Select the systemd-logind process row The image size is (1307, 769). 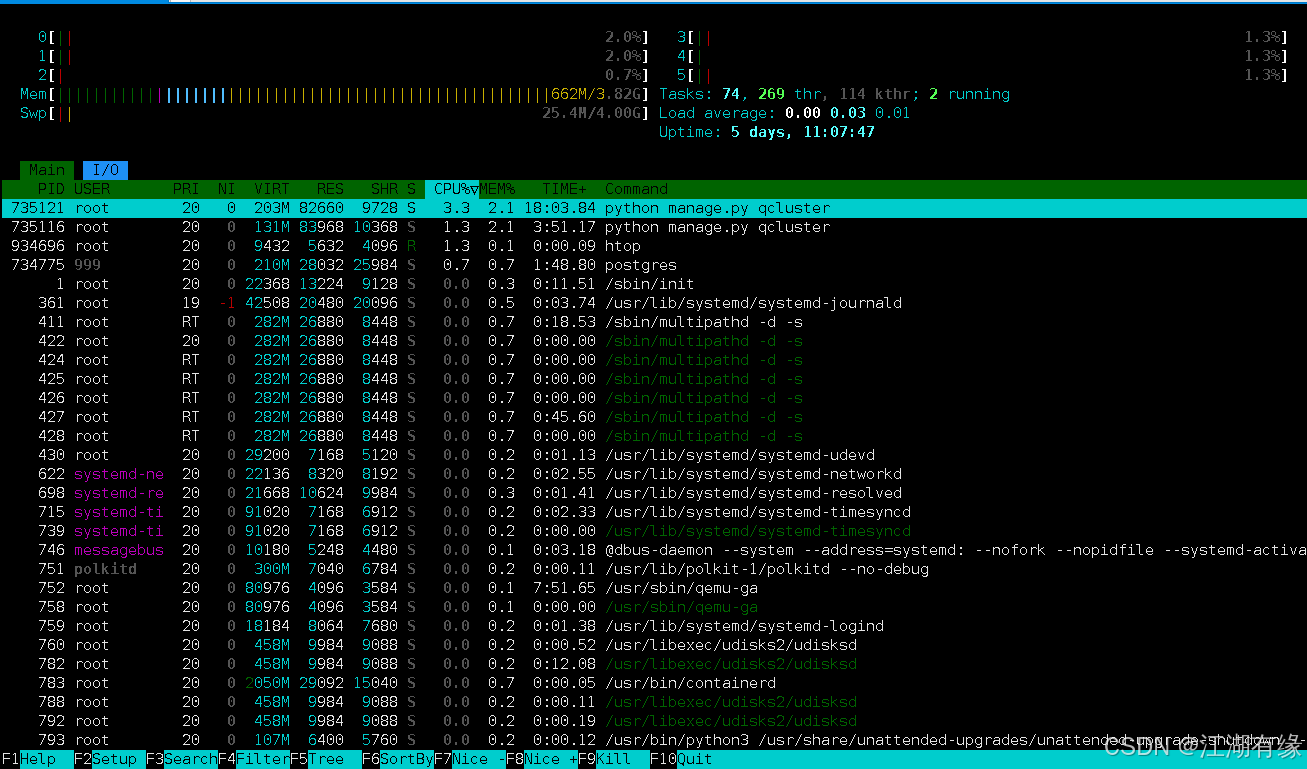click(653, 626)
